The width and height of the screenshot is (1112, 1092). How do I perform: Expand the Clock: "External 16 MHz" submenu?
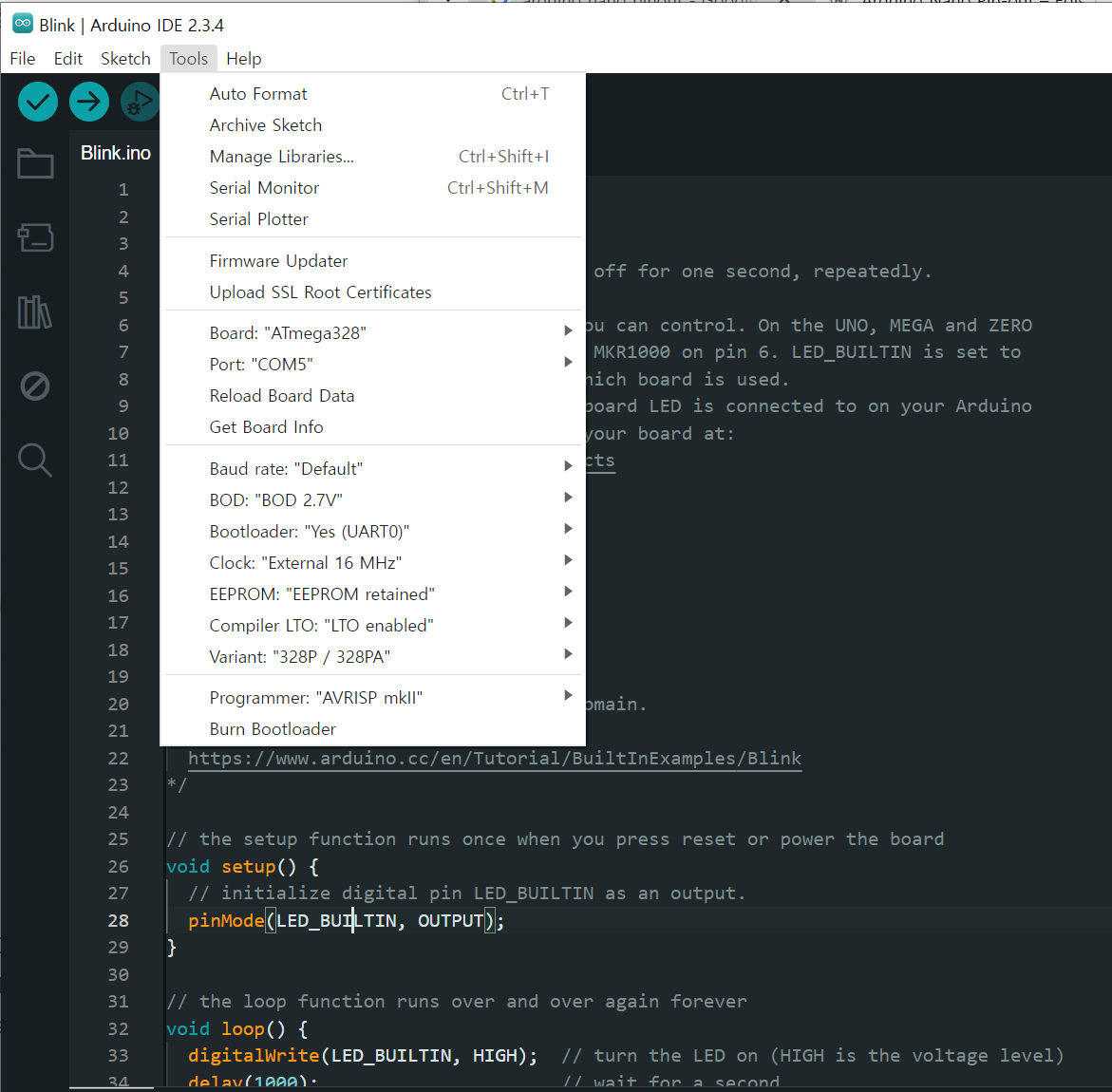[373, 562]
